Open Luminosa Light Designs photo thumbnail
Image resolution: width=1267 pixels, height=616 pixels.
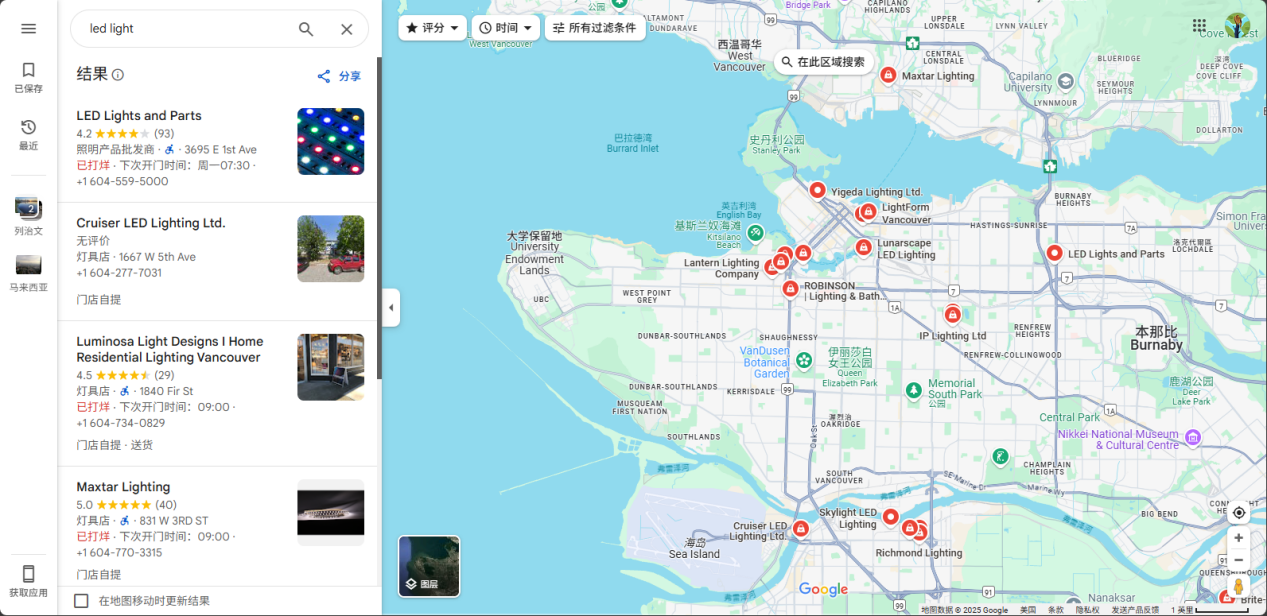click(331, 367)
